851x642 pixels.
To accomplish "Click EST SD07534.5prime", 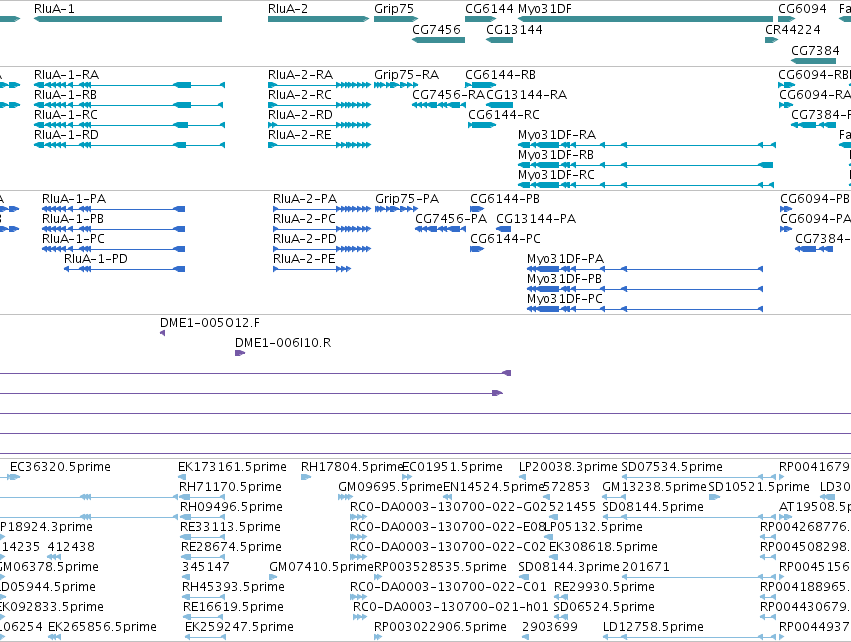I will click(x=698, y=477).
